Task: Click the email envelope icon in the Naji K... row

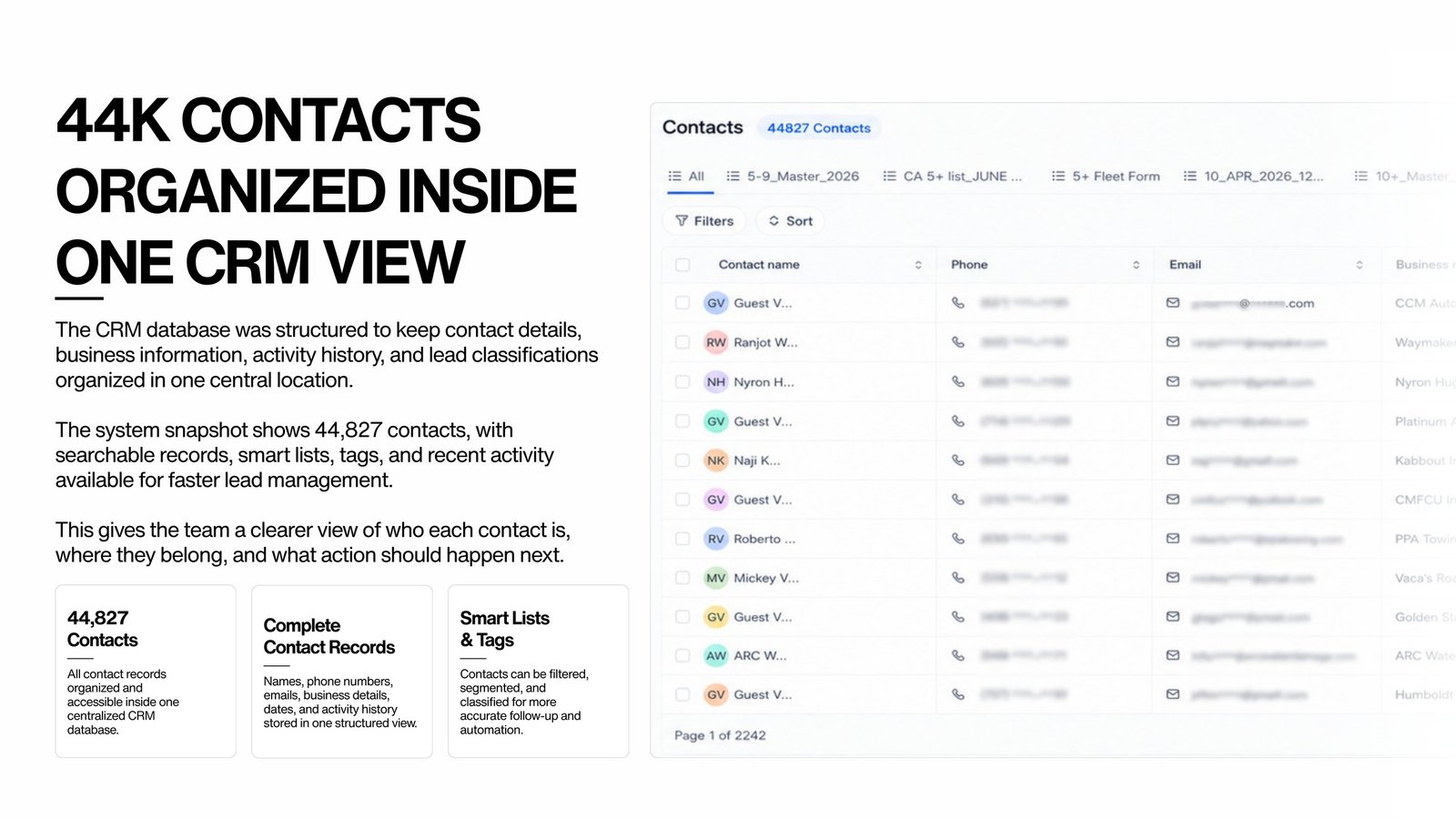Action: point(1173,460)
